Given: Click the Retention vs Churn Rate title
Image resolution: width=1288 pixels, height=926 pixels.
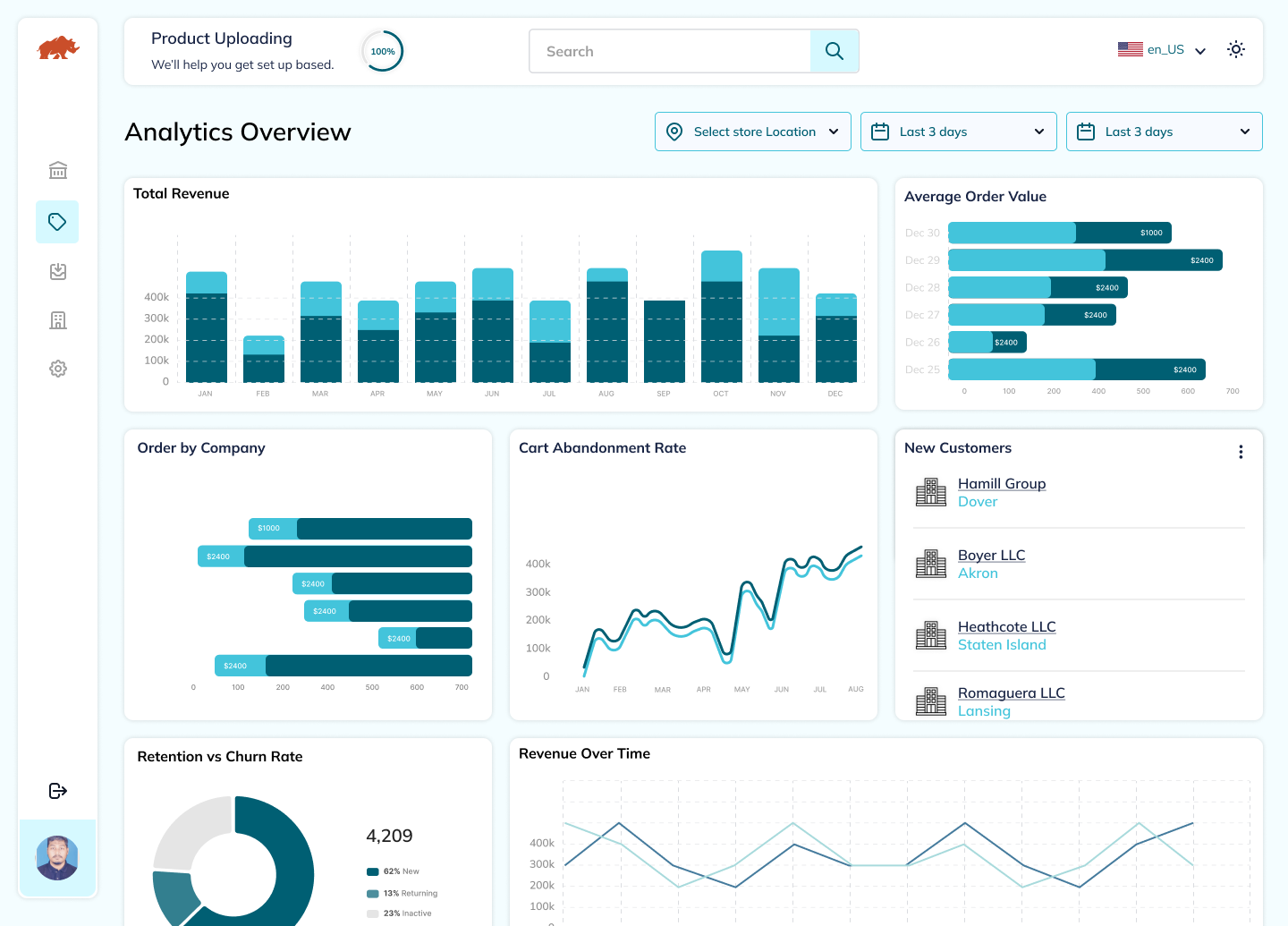Looking at the screenshot, I should [x=220, y=757].
